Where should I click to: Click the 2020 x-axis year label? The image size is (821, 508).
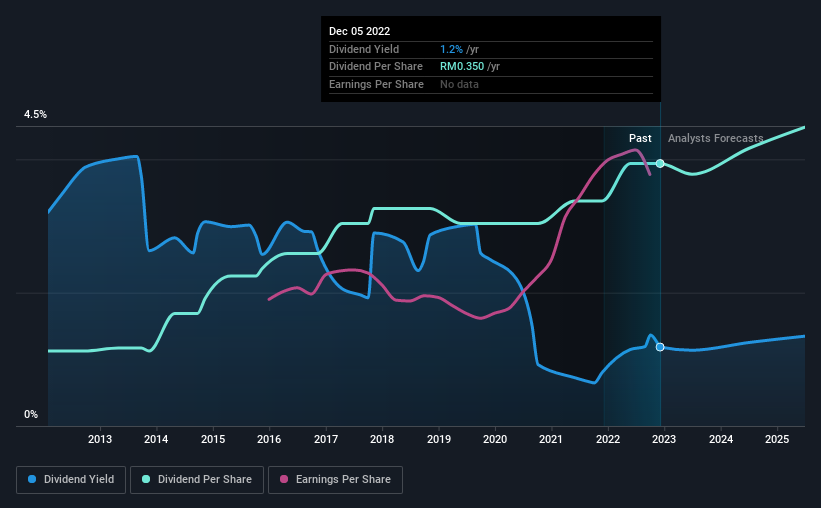495,439
